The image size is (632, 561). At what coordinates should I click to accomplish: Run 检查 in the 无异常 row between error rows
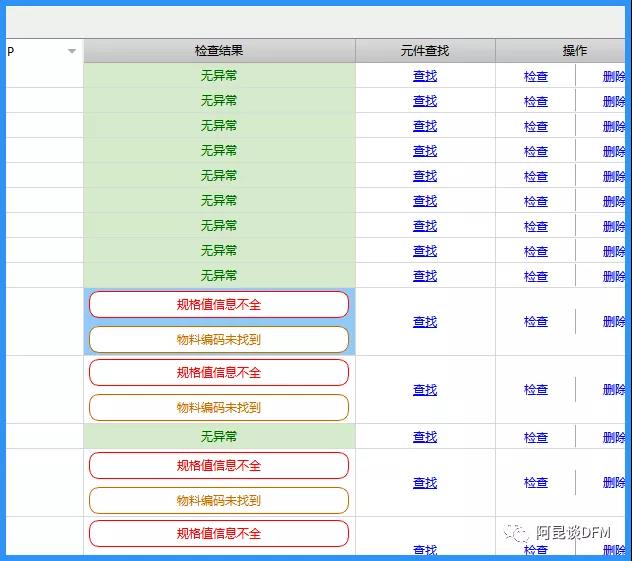click(x=536, y=437)
